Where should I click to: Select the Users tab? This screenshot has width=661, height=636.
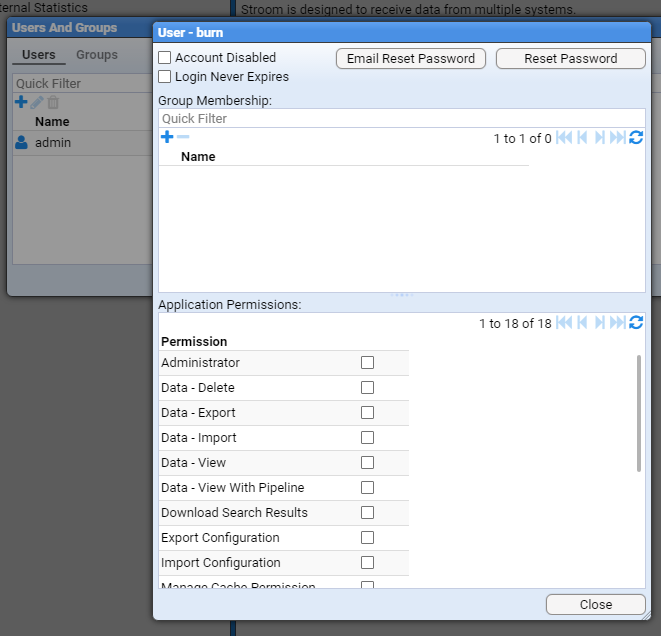39,55
